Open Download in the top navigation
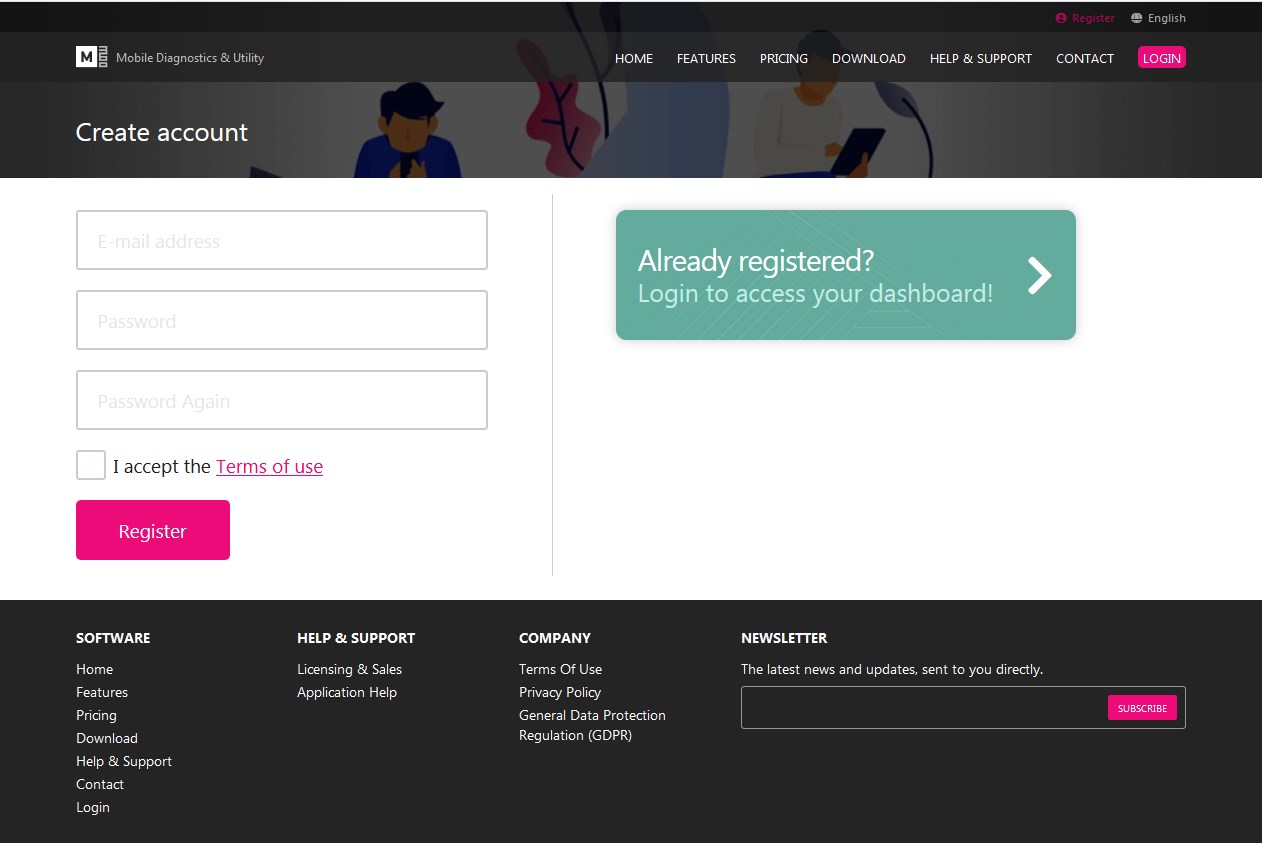This screenshot has width=1262, height=843. pyautogui.click(x=868, y=58)
